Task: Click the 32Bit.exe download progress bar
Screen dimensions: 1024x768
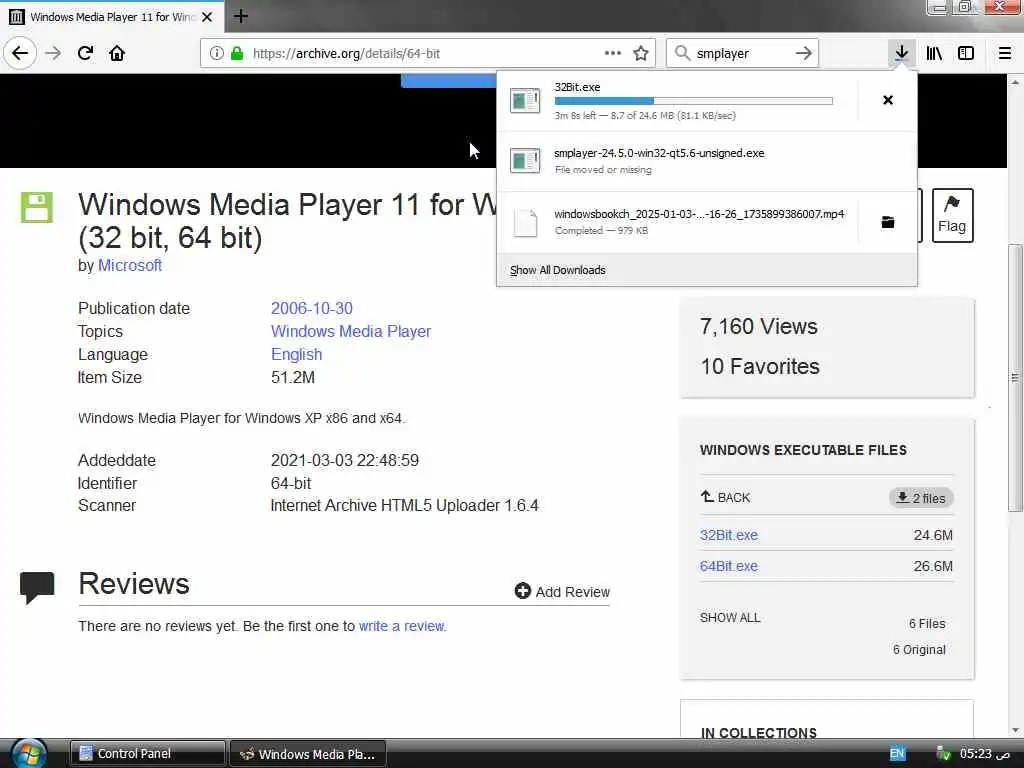Action: 694,101
